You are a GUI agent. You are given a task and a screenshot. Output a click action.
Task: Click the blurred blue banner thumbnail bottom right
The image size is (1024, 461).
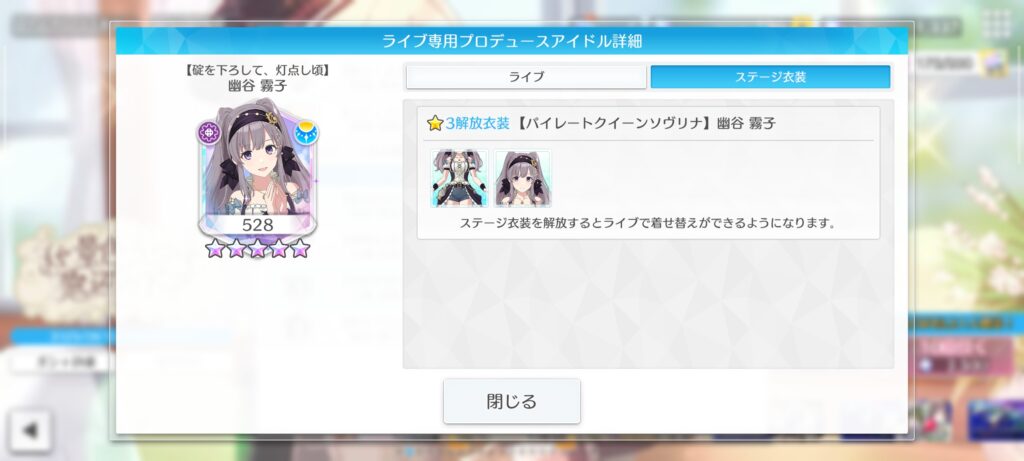click(994, 420)
